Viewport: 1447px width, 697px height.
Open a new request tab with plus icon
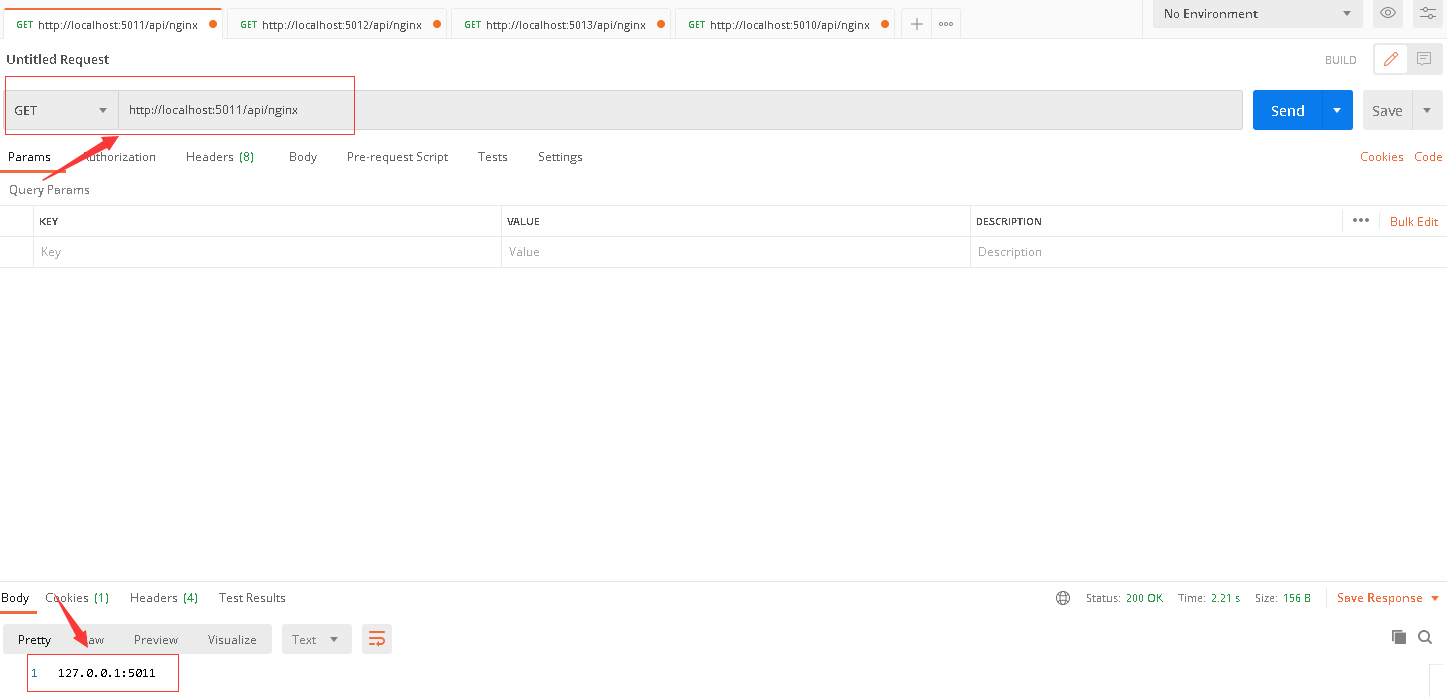pyautogui.click(x=916, y=24)
